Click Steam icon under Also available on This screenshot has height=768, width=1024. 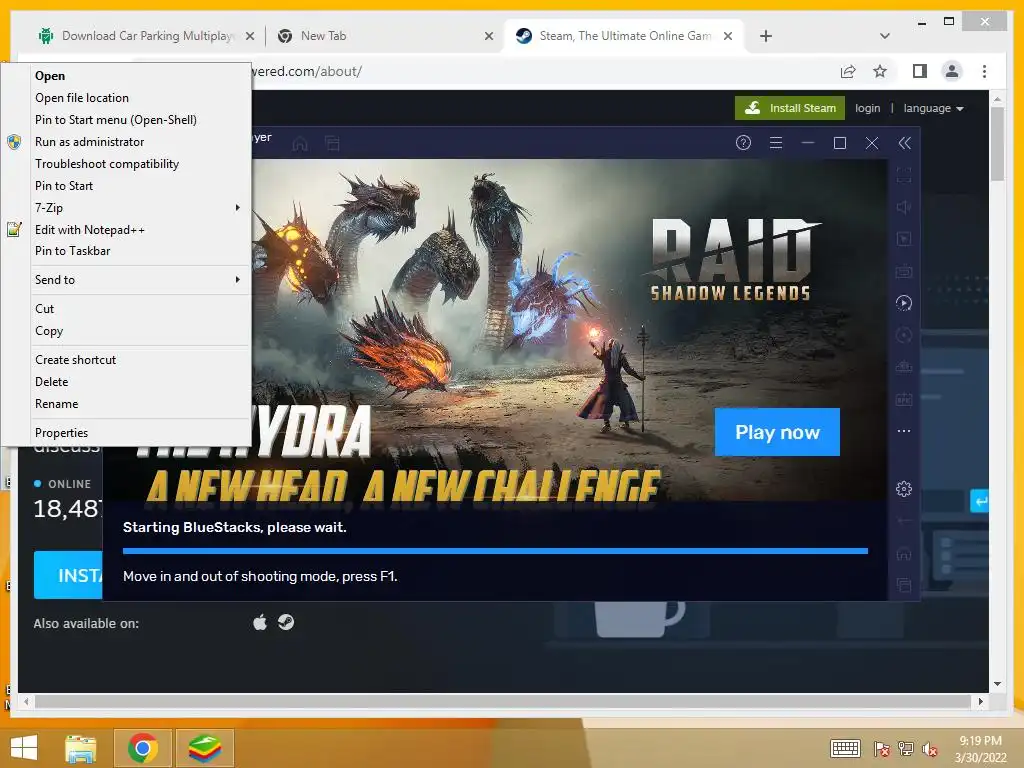pyautogui.click(x=286, y=622)
